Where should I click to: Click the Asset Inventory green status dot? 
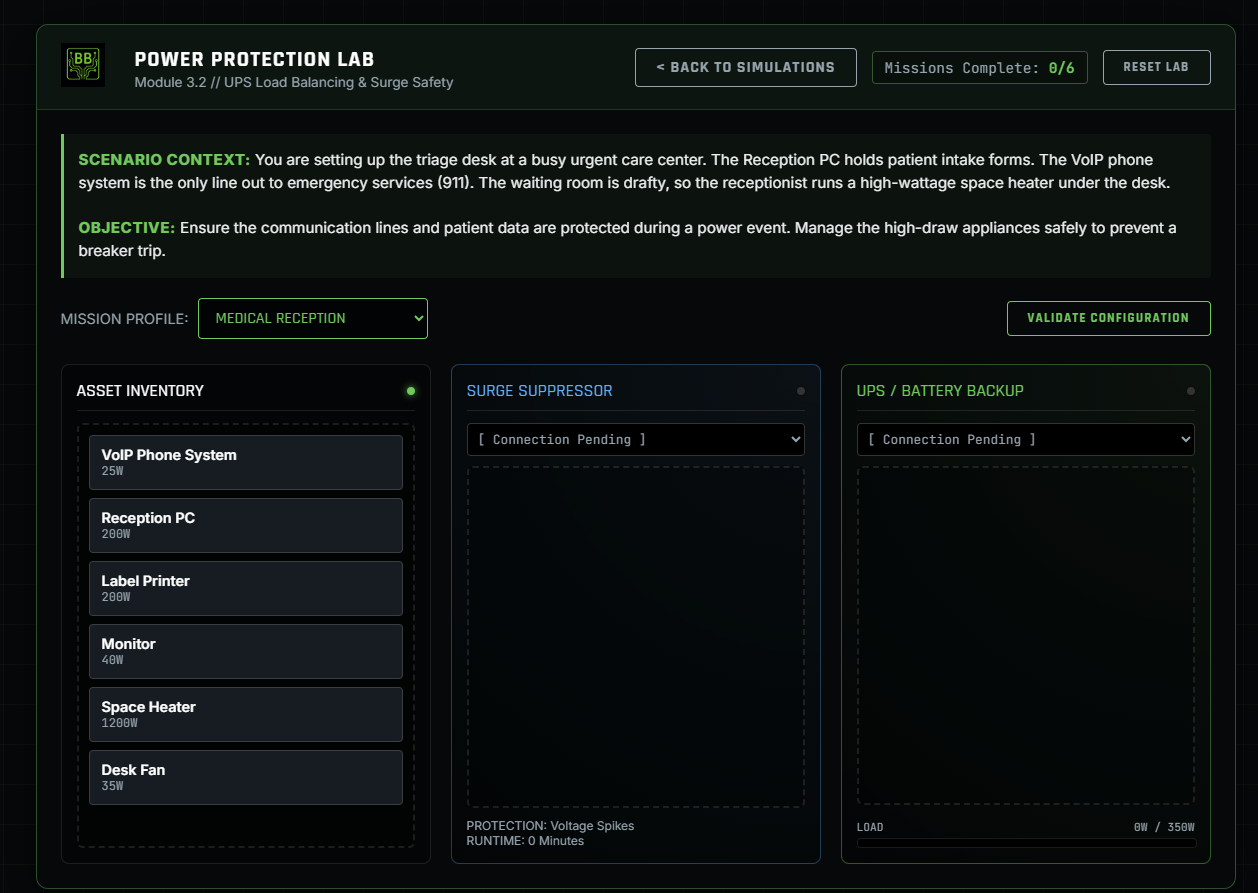pyautogui.click(x=410, y=391)
